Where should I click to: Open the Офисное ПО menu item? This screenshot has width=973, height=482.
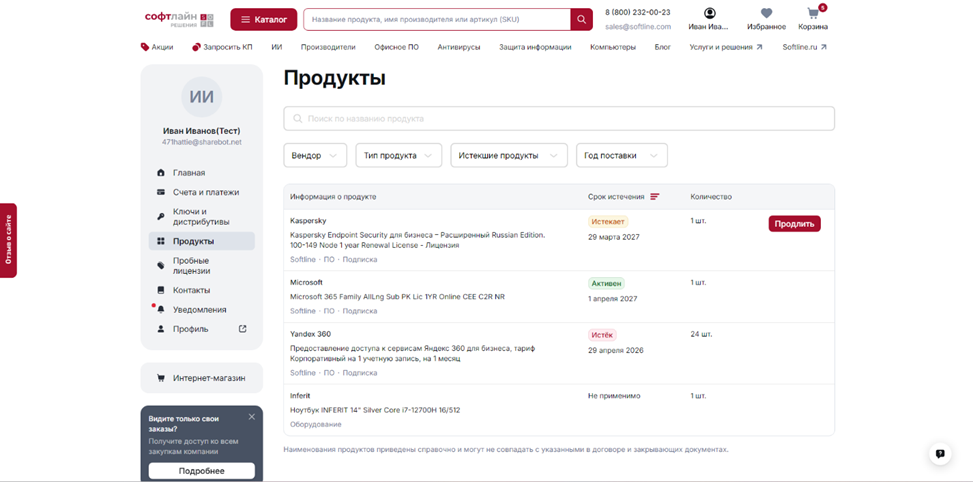tap(397, 47)
